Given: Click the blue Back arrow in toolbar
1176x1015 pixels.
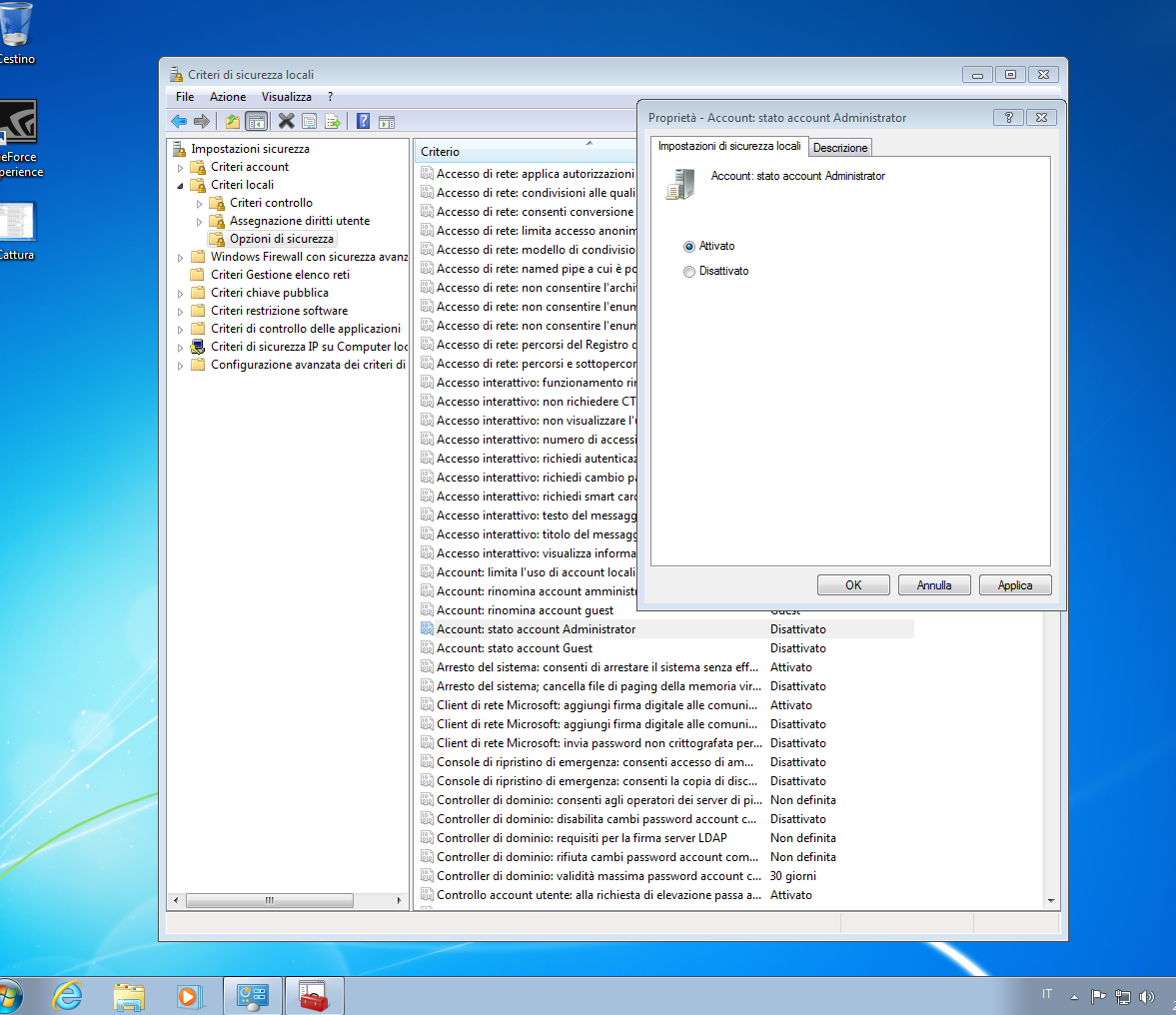Looking at the screenshot, I should (x=179, y=121).
